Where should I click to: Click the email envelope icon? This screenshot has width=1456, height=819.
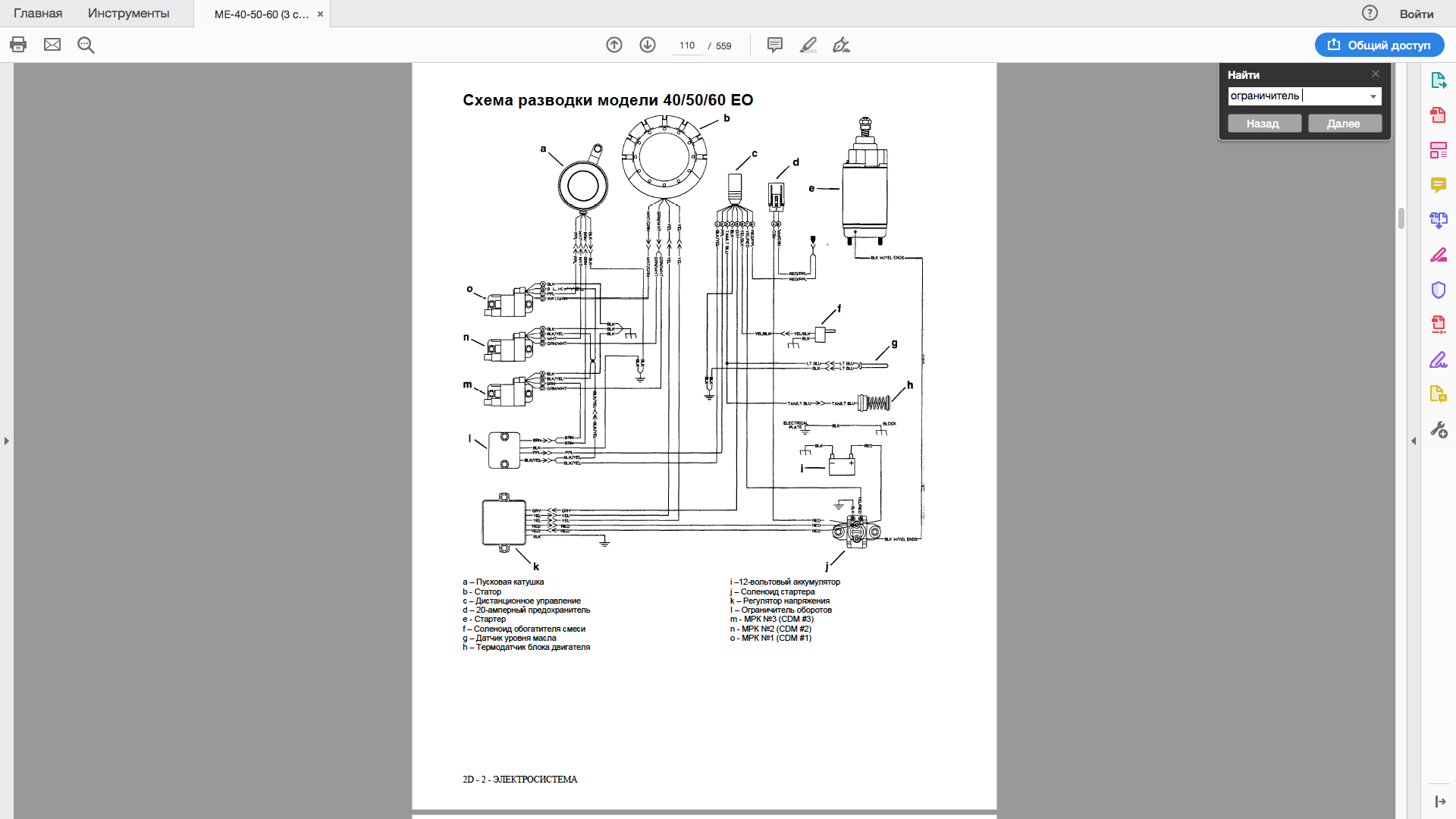tap(52, 45)
